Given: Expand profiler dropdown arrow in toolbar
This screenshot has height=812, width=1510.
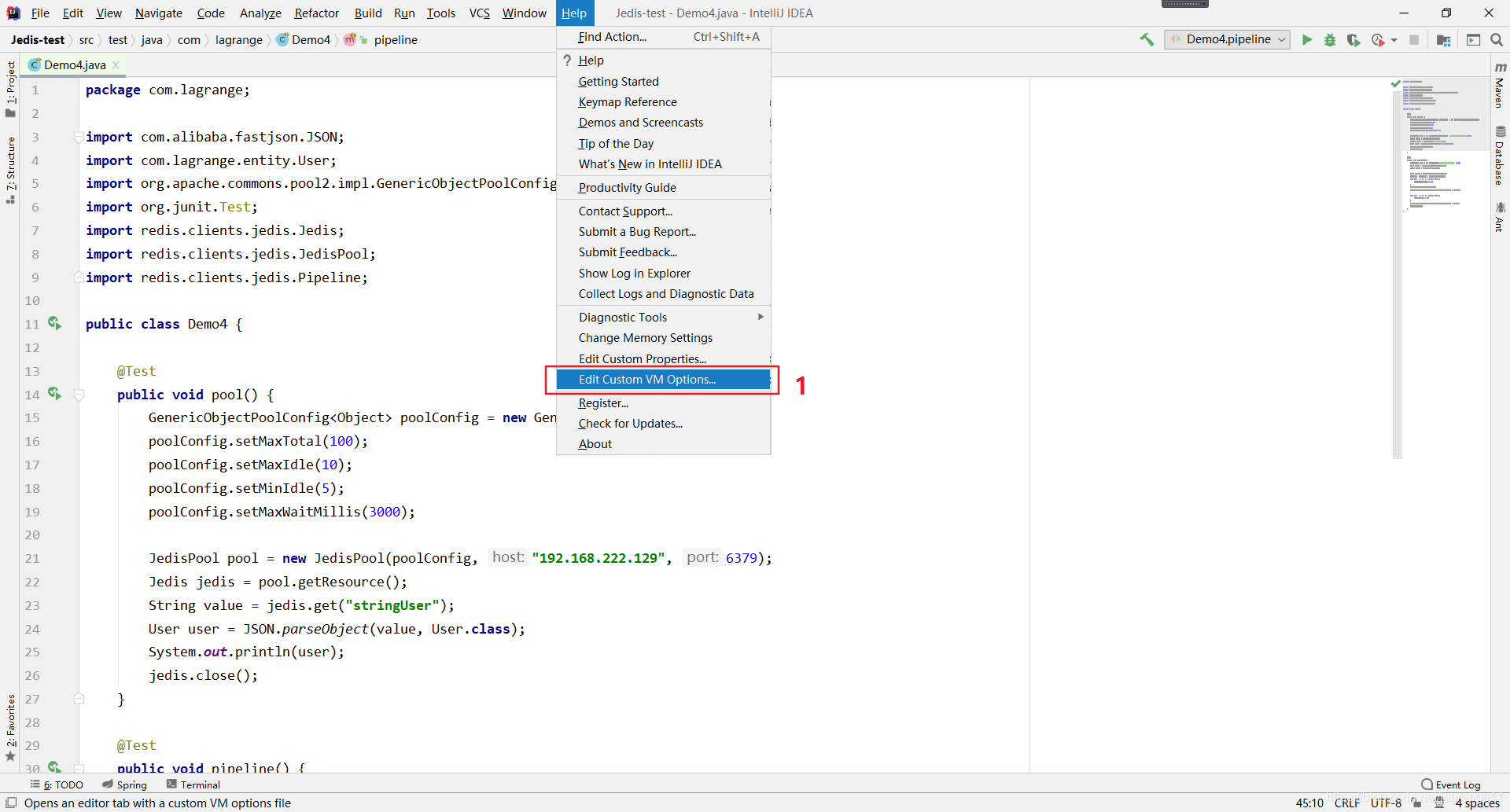Looking at the screenshot, I should click(x=1394, y=40).
